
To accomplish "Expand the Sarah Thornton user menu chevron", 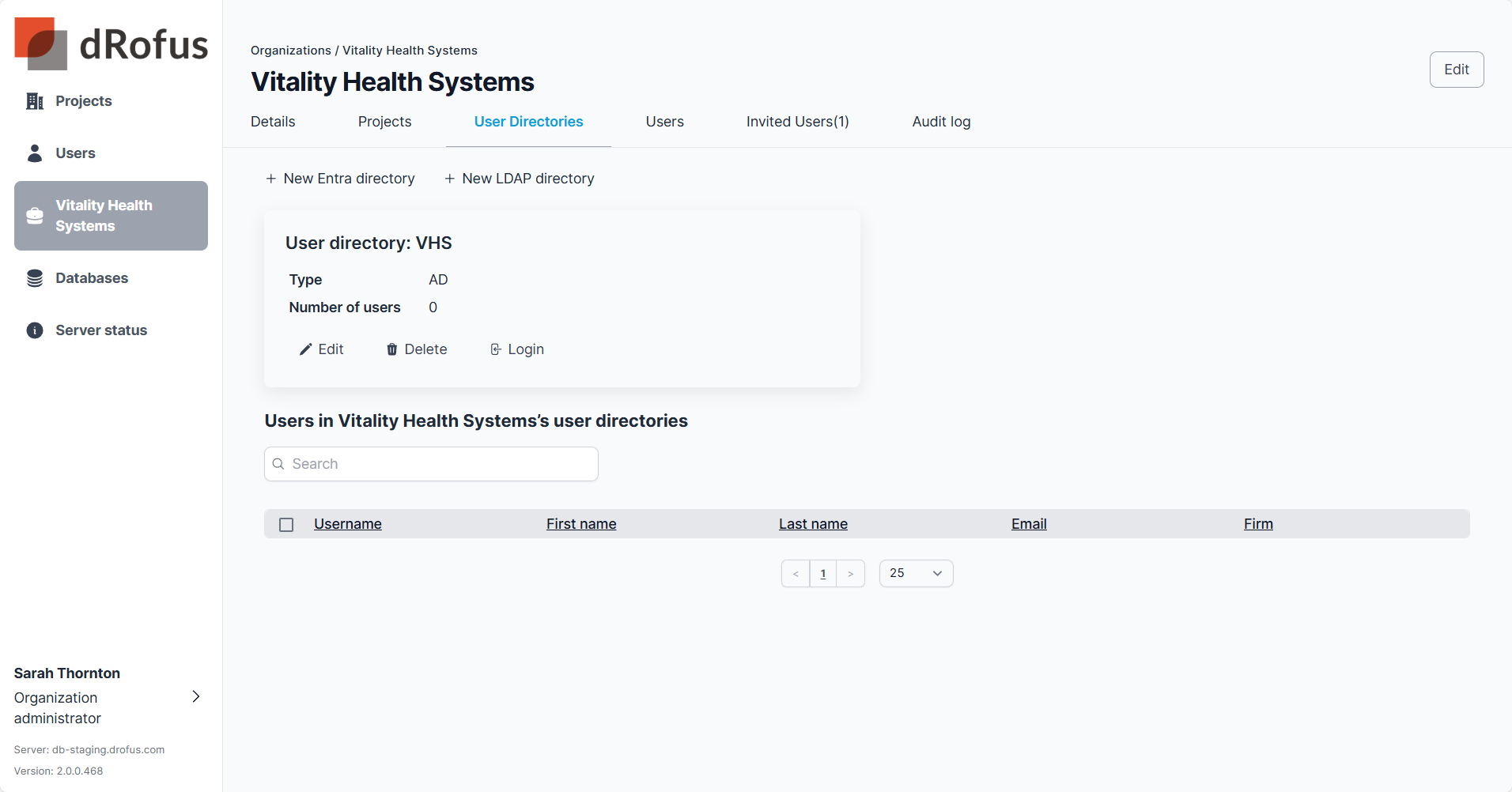I will (196, 696).
